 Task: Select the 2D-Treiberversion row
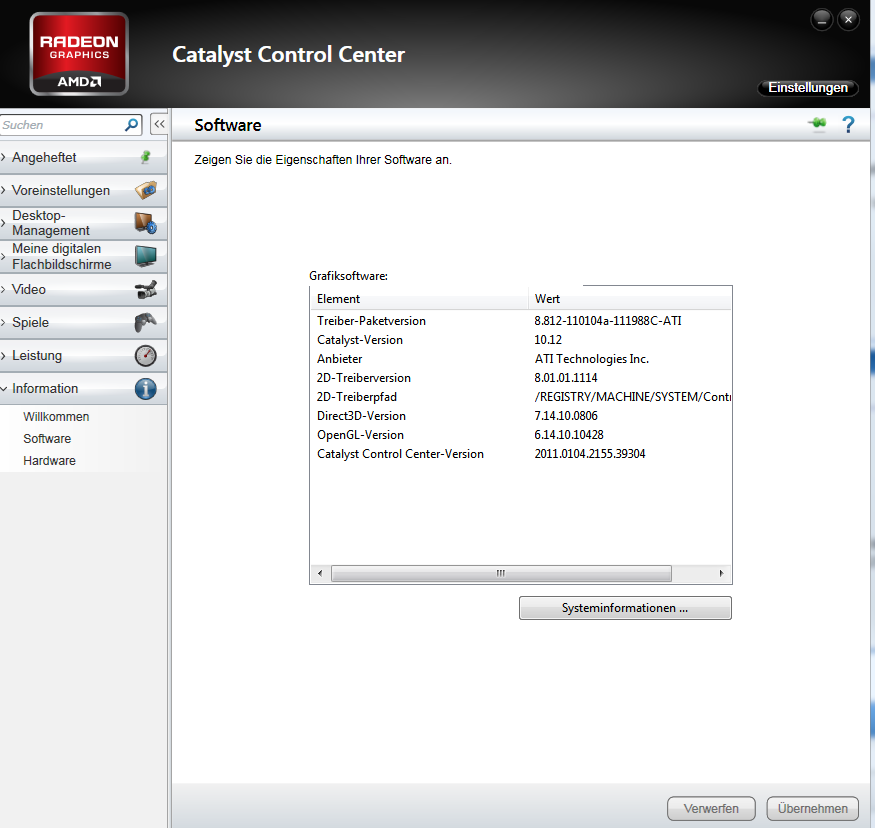(x=521, y=378)
